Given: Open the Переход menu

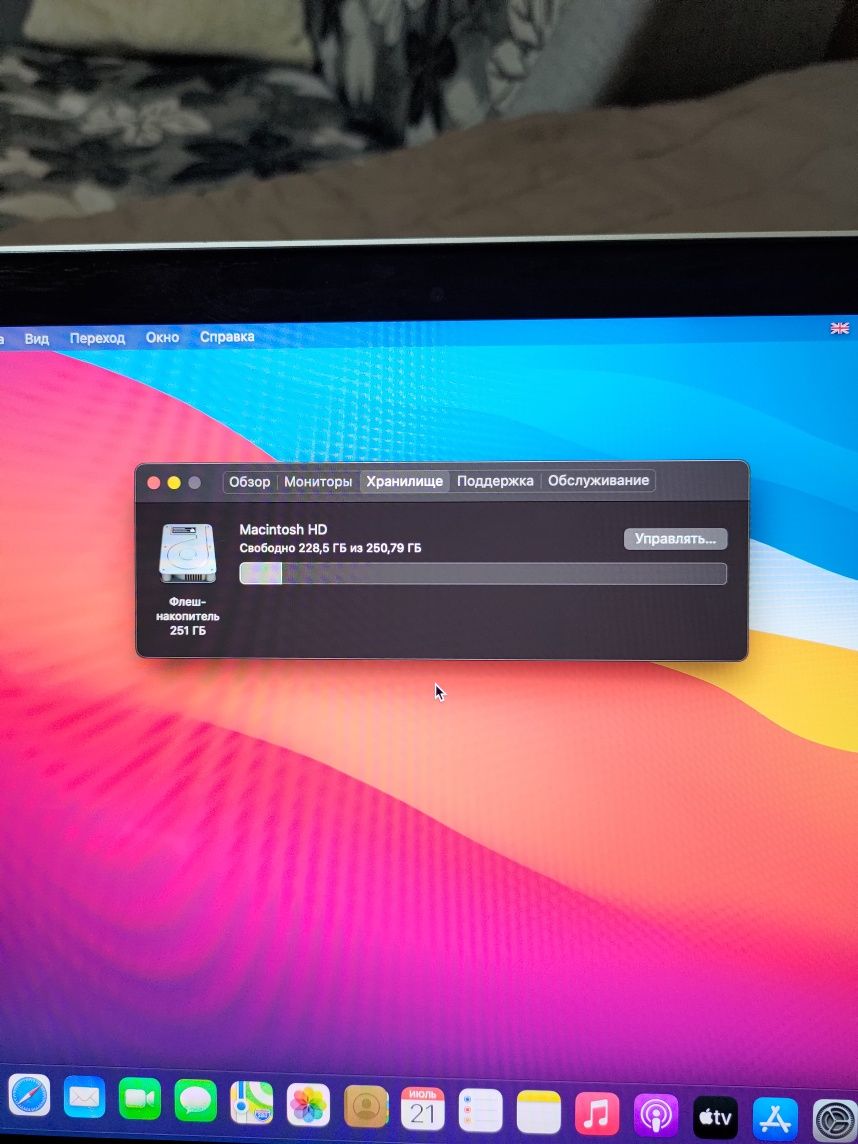Looking at the screenshot, I should click(97, 339).
